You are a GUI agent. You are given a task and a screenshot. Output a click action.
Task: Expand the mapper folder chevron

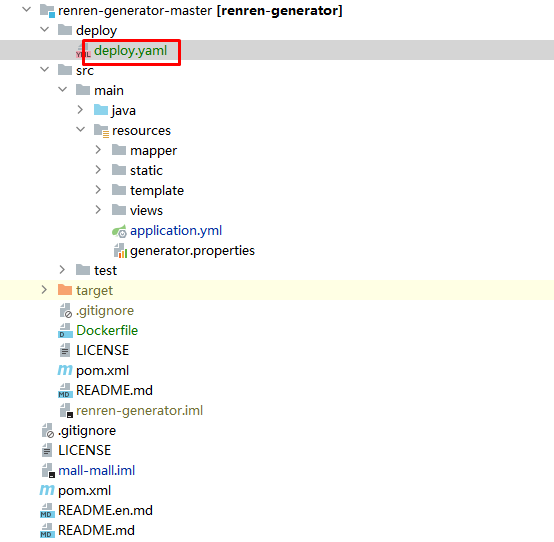pyautogui.click(x=98, y=150)
